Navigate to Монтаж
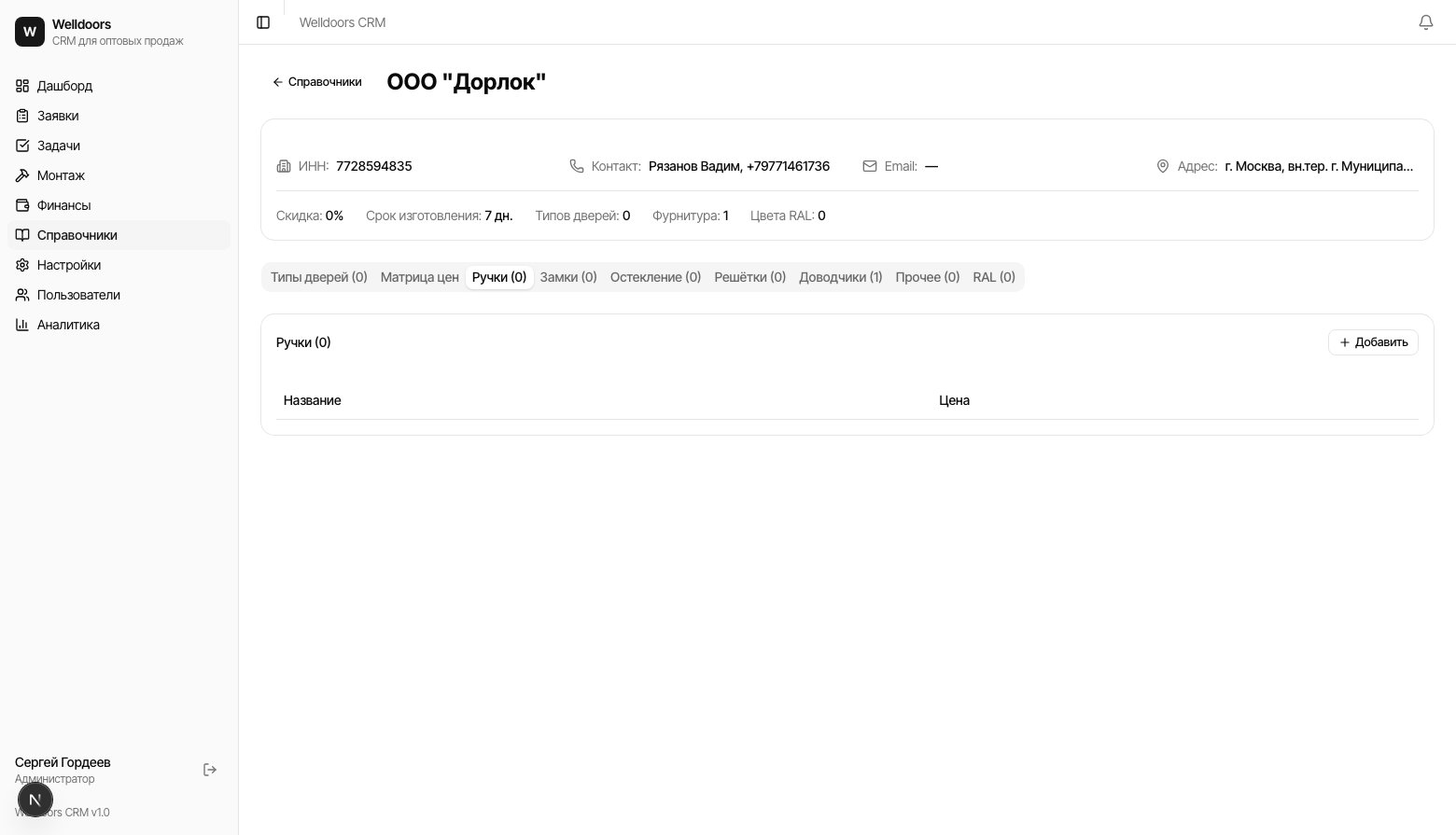The height and width of the screenshot is (835, 1456). [x=119, y=175]
